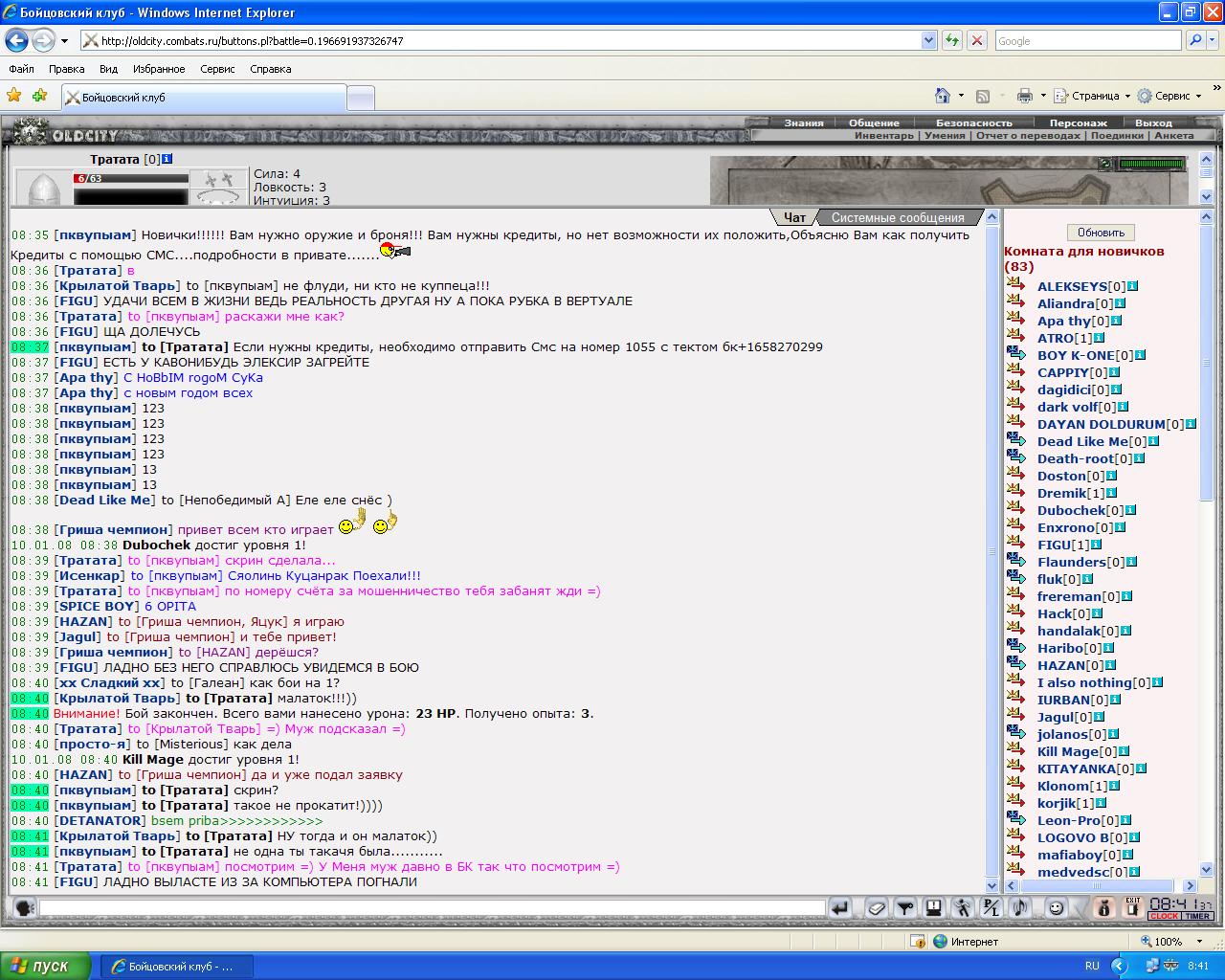Open the Знания game menu
The height and width of the screenshot is (980, 1225).
(x=804, y=122)
